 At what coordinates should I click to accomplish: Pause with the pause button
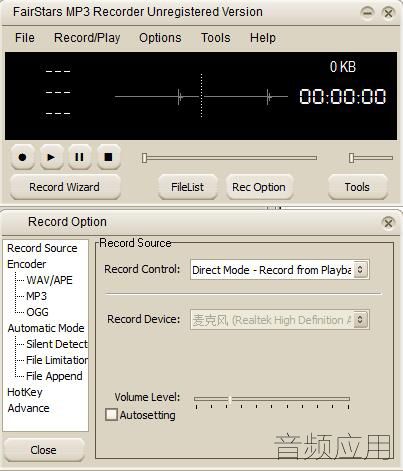[79, 157]
